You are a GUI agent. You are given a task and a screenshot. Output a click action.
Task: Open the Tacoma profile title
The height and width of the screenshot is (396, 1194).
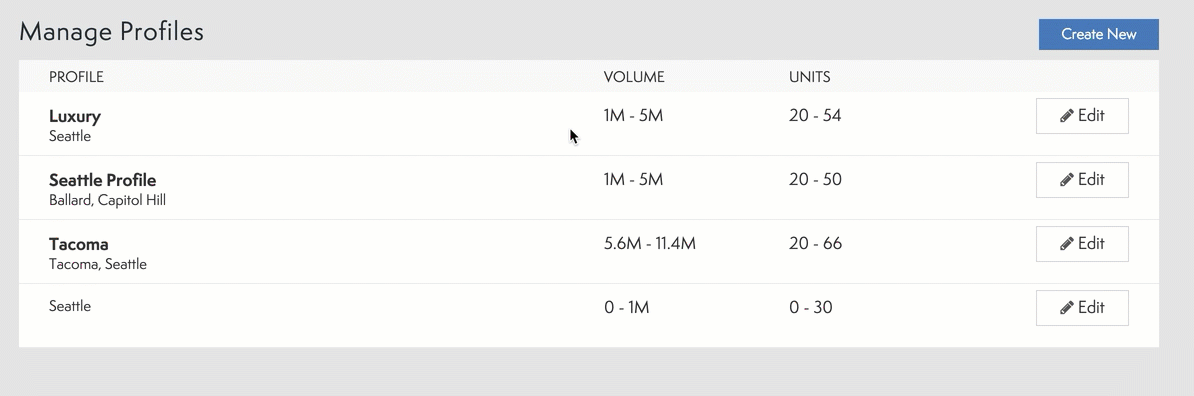(78, 244)
